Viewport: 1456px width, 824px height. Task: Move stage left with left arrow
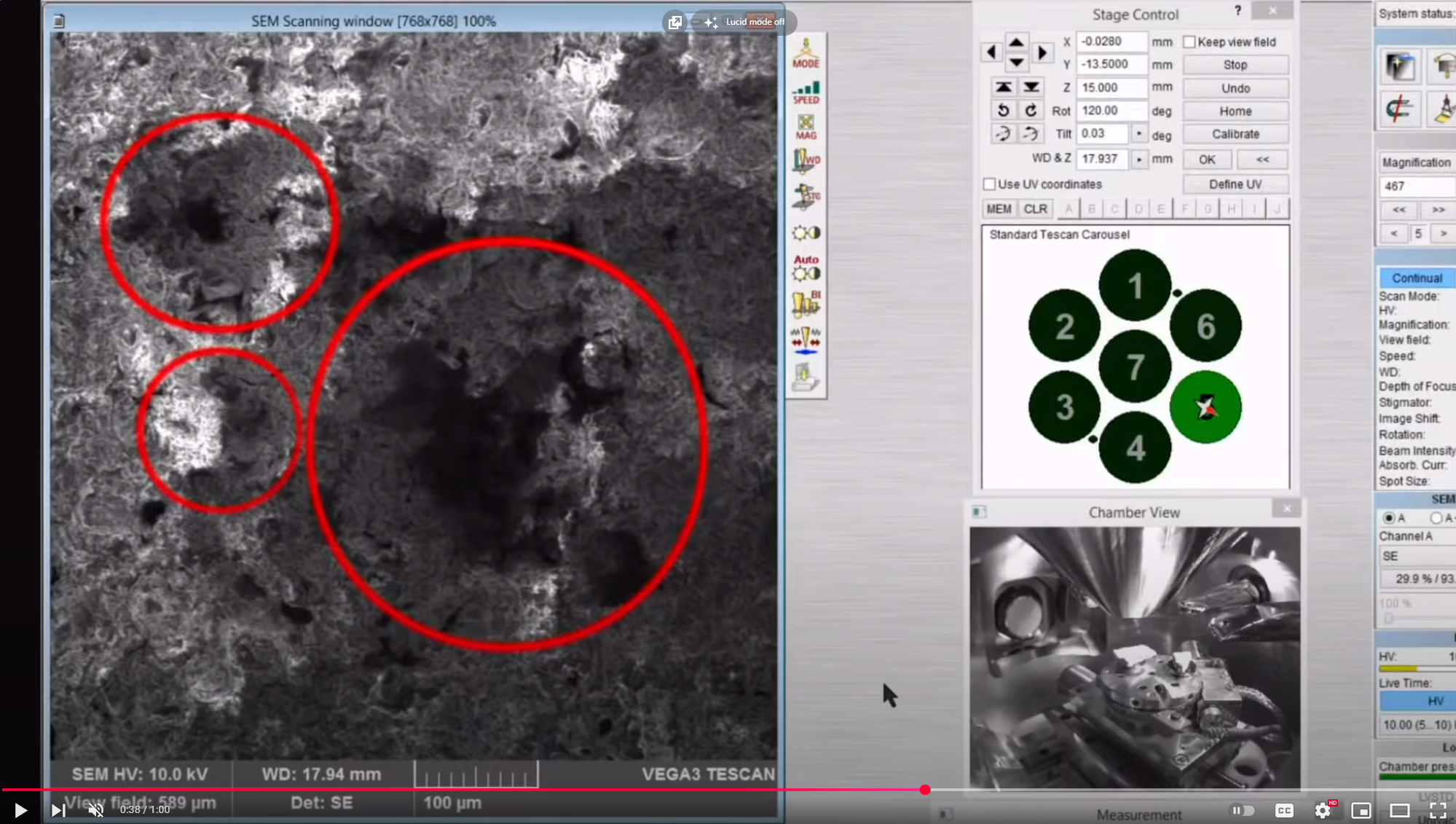pyautogui.click(x=991, y=52)
